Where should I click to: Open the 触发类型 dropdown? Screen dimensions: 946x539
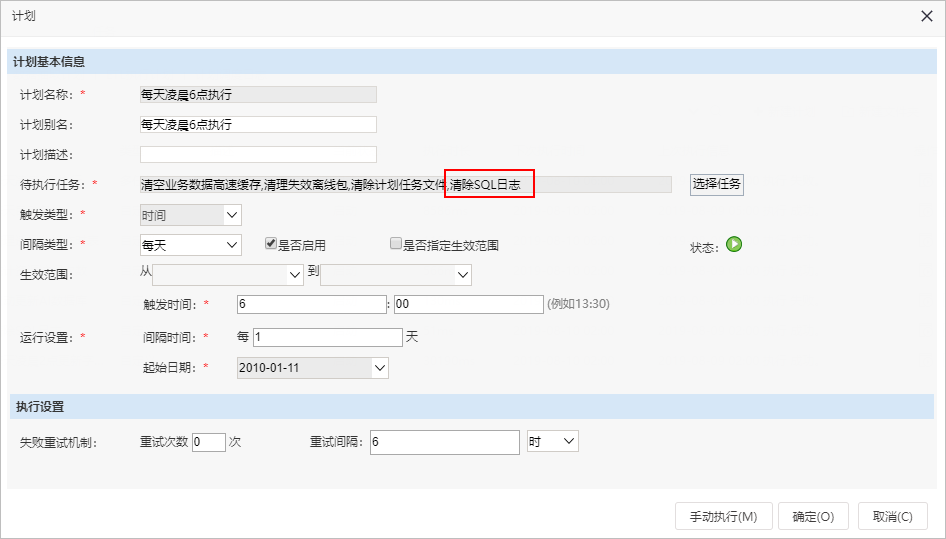[x=191, y=215]
